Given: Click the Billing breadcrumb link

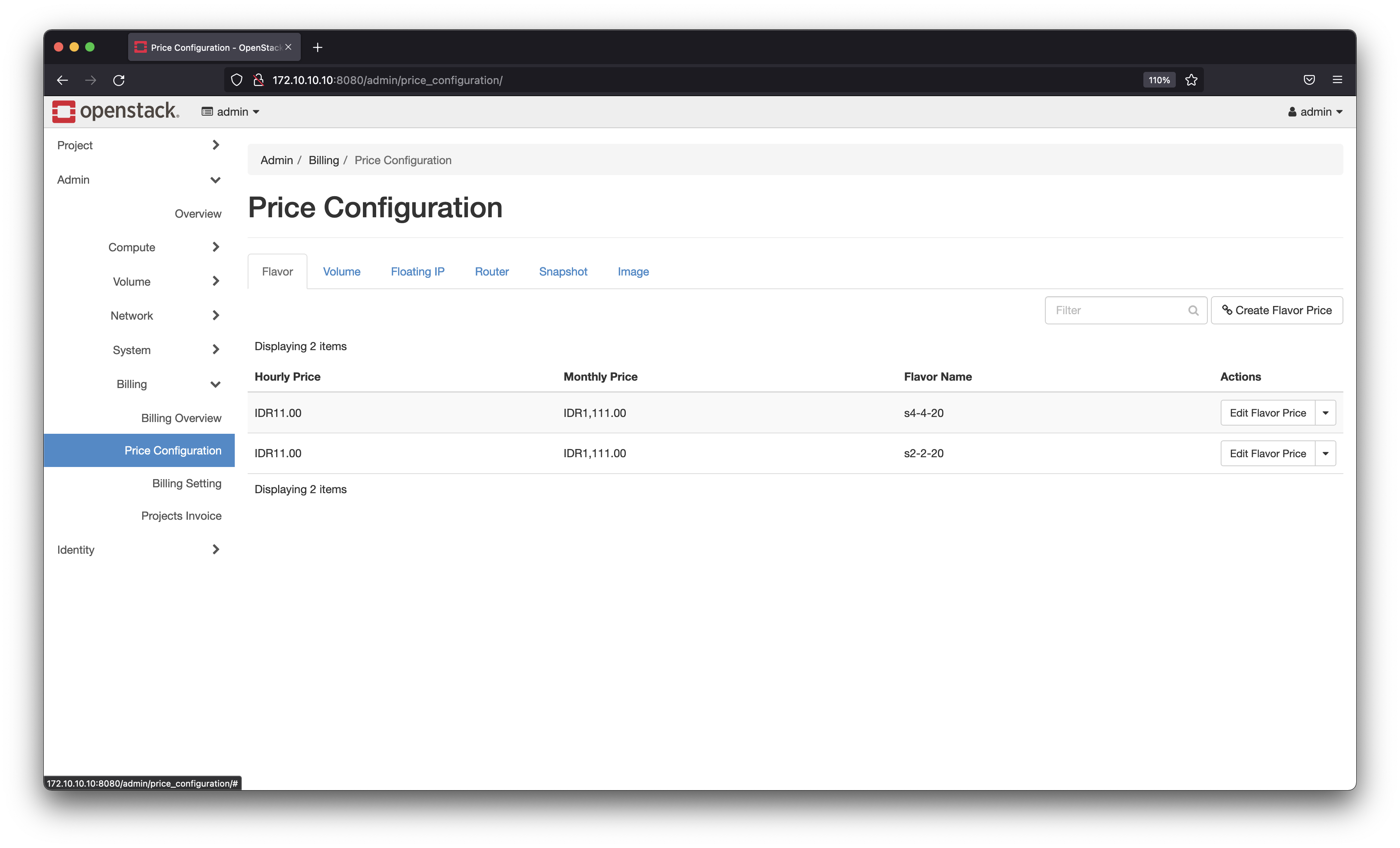Looking at the screenshot, I should coord(323,160).
